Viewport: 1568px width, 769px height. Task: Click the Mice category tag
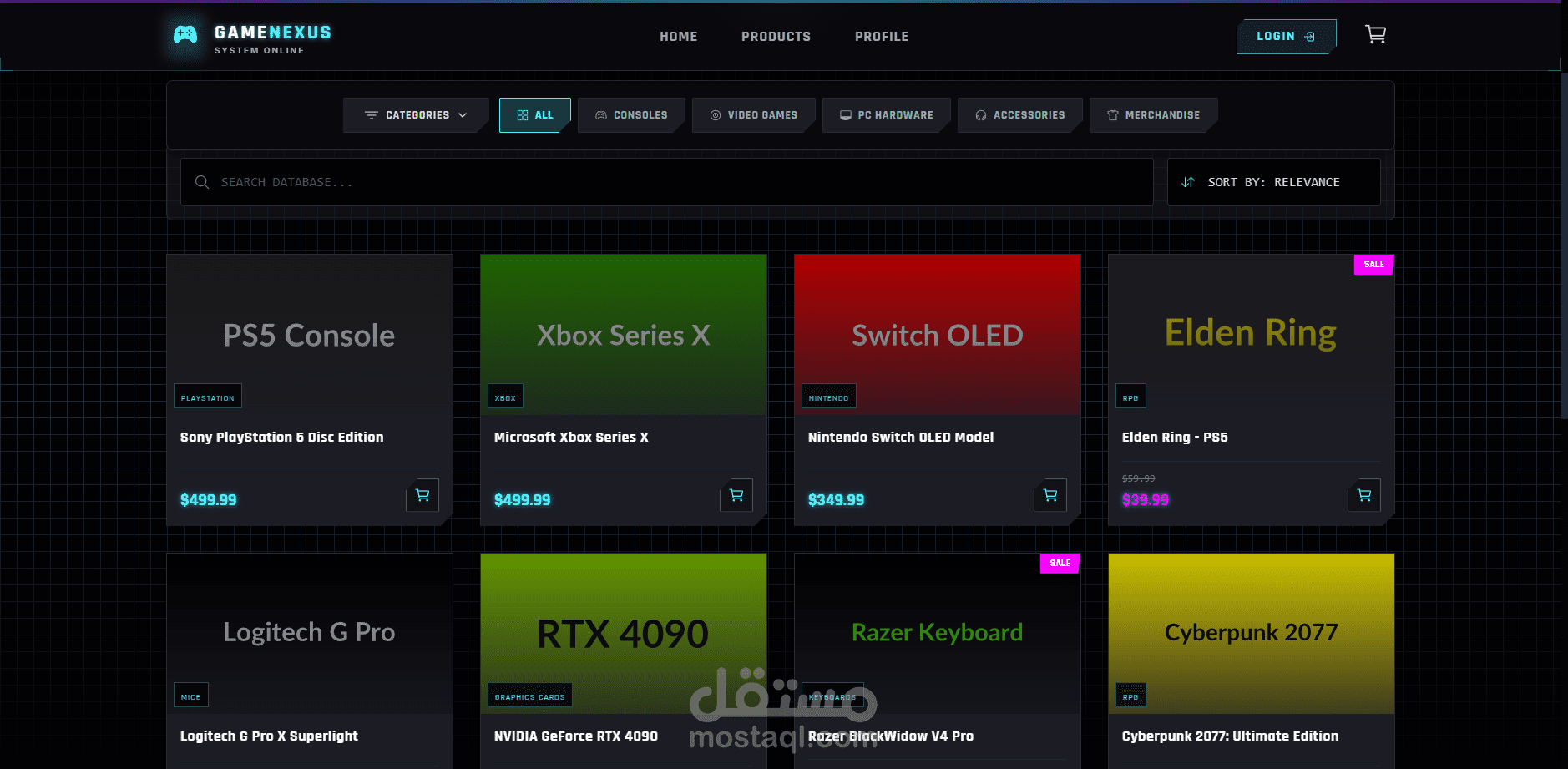[190, 696]
